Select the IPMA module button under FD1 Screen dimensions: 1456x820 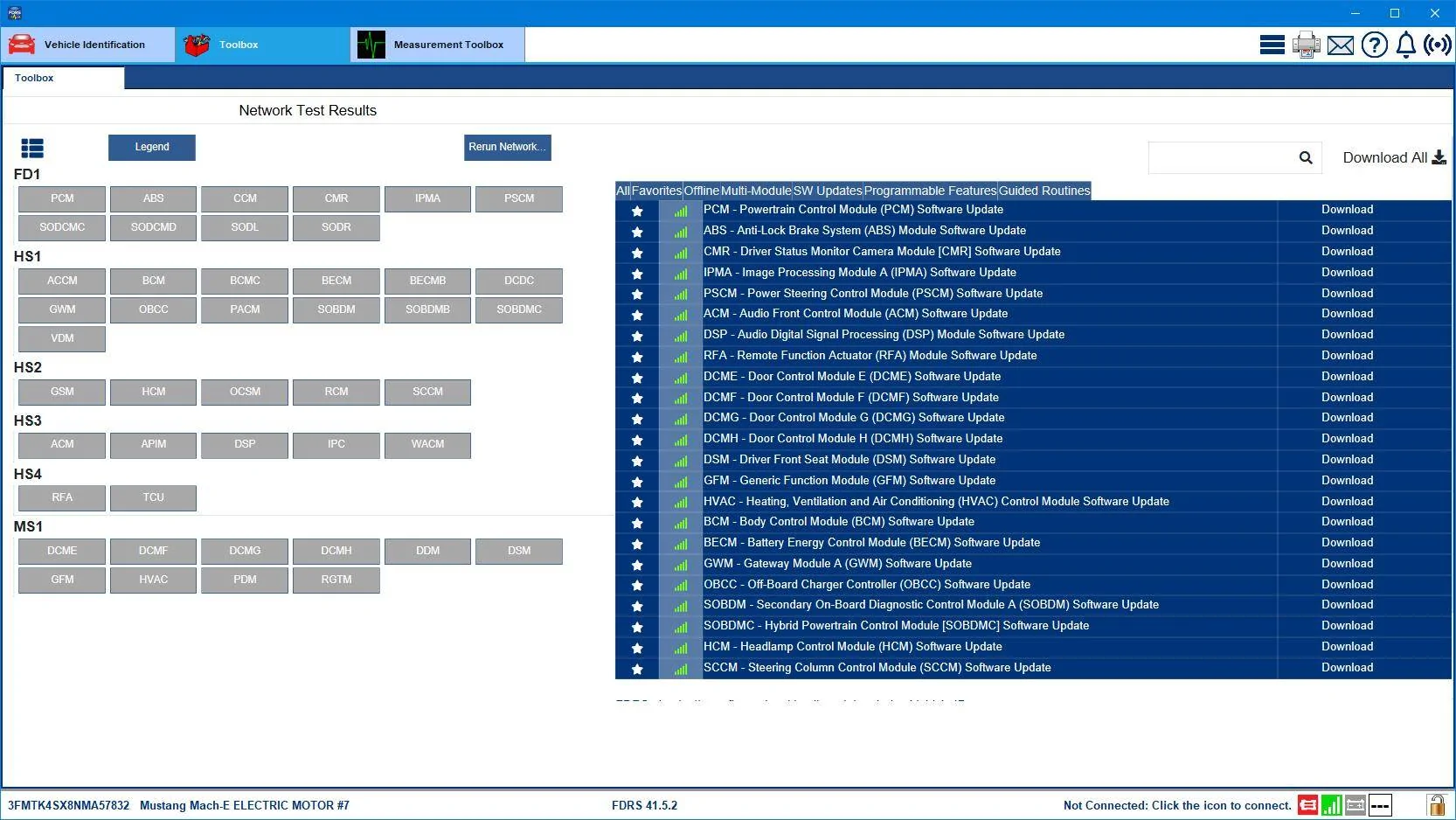point(427,198)
